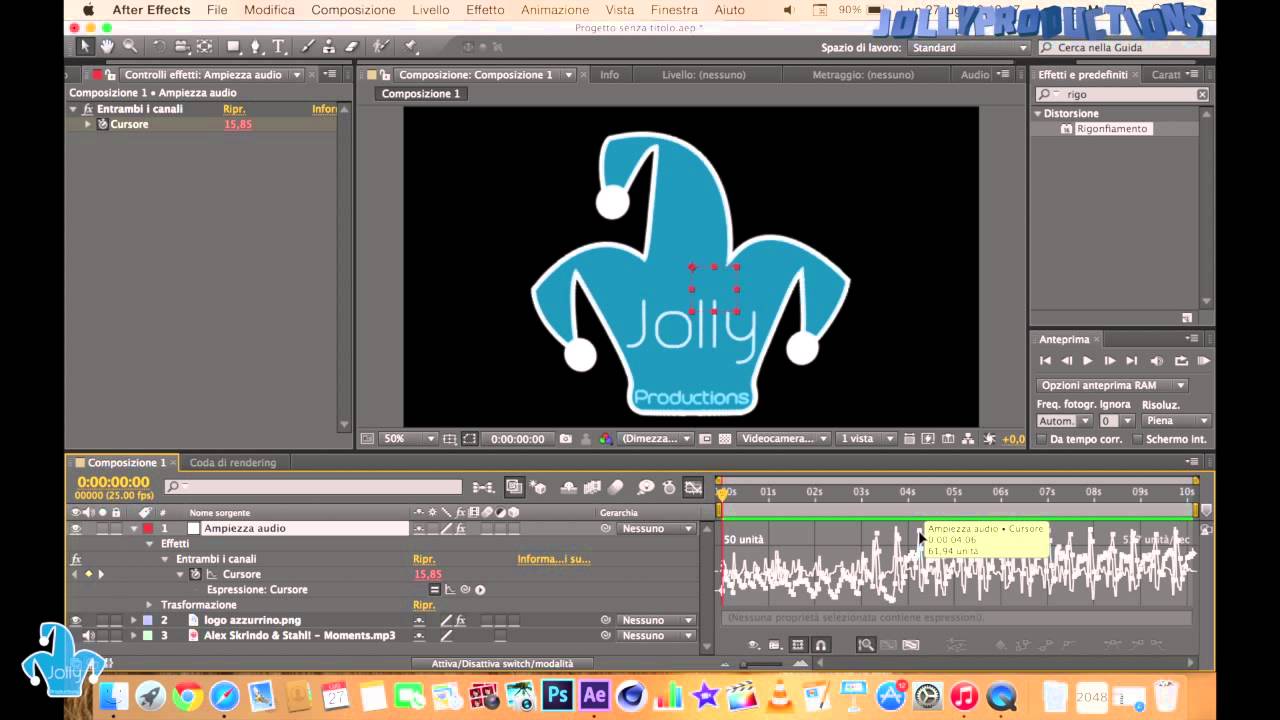Viewport: 1280px width, 720px height.
Task: Open the Finestra menu
Action: coord(674,9)
